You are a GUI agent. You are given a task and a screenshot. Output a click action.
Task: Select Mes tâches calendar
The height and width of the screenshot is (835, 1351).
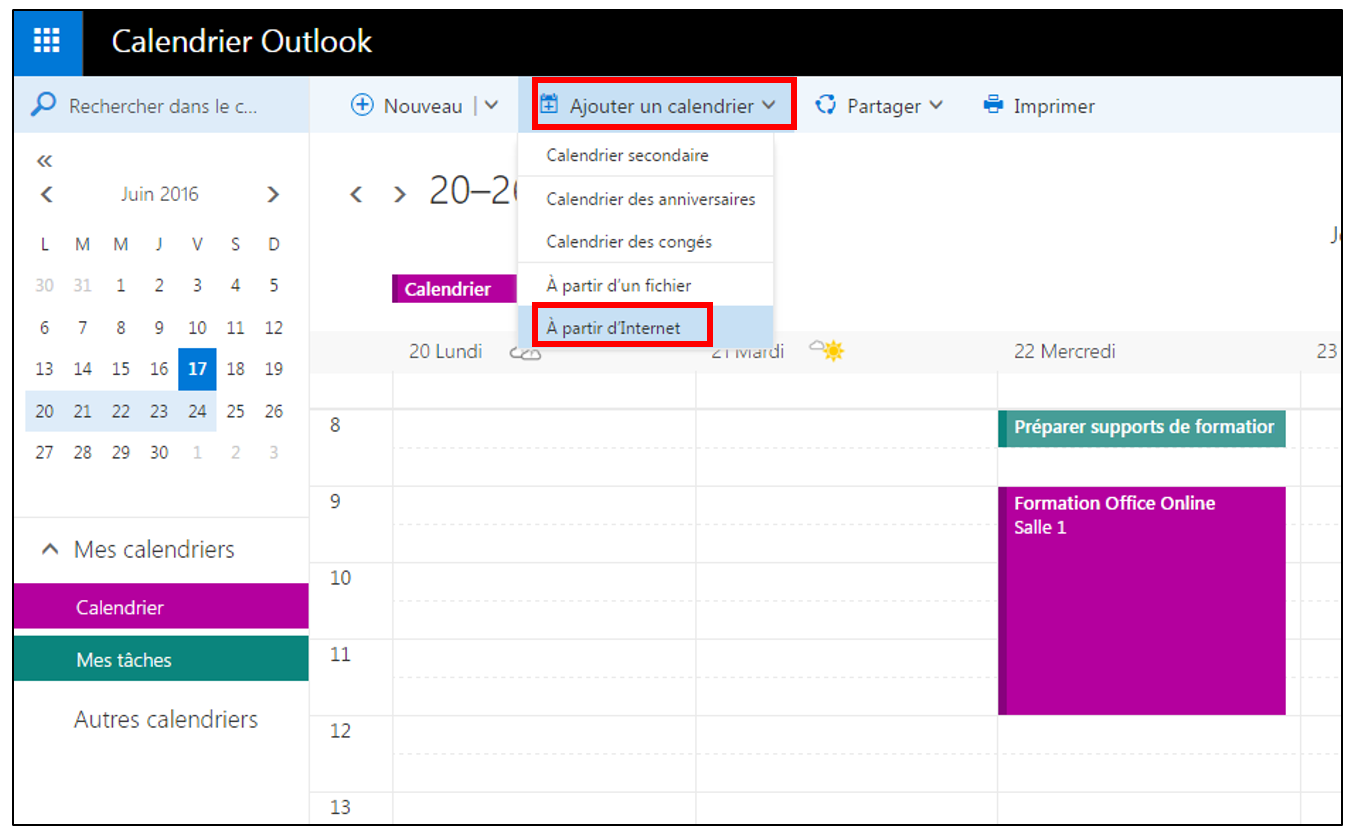click(x=161, y=659)
